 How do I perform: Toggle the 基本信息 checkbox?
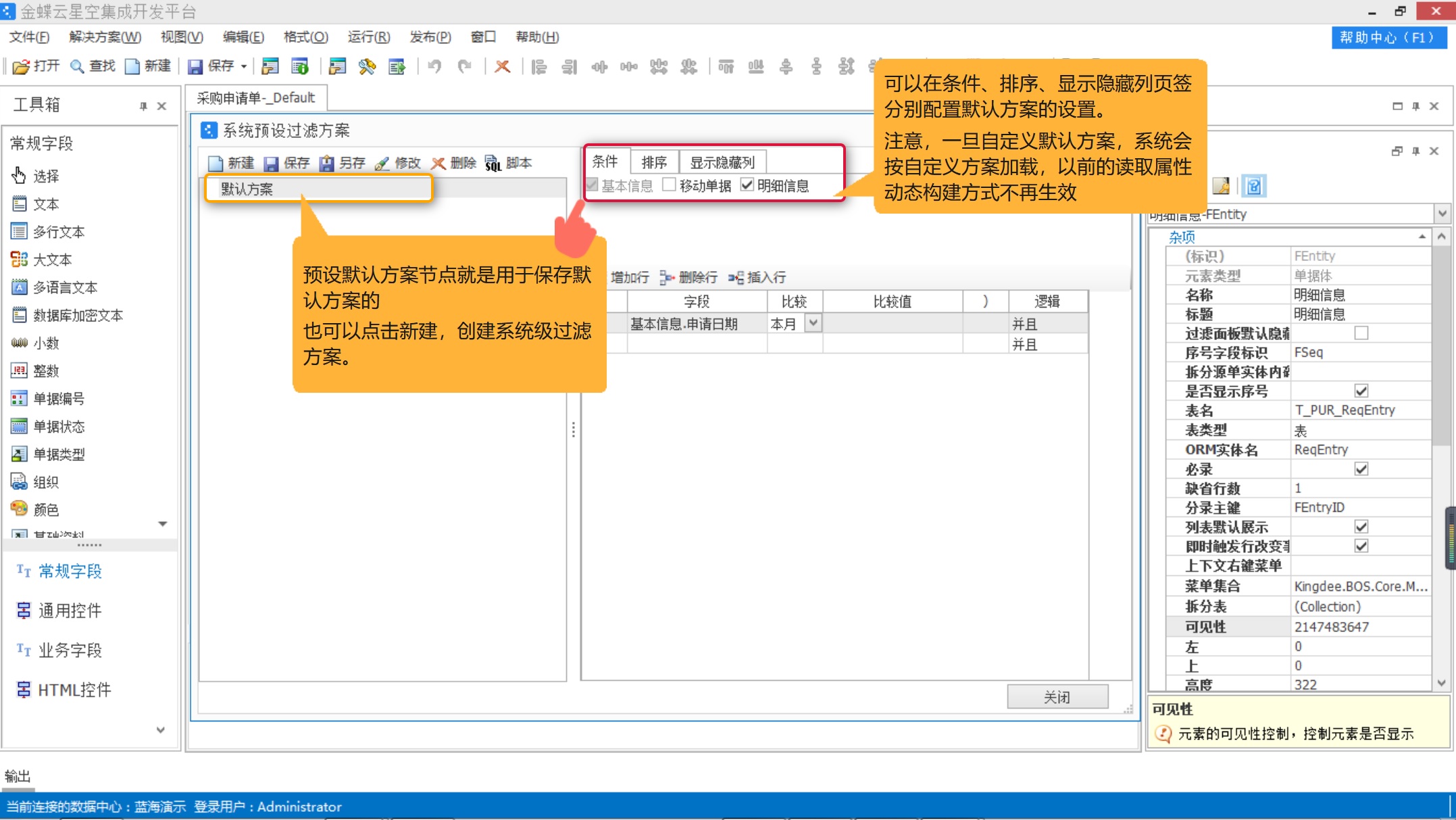click(x=593, y=185)
